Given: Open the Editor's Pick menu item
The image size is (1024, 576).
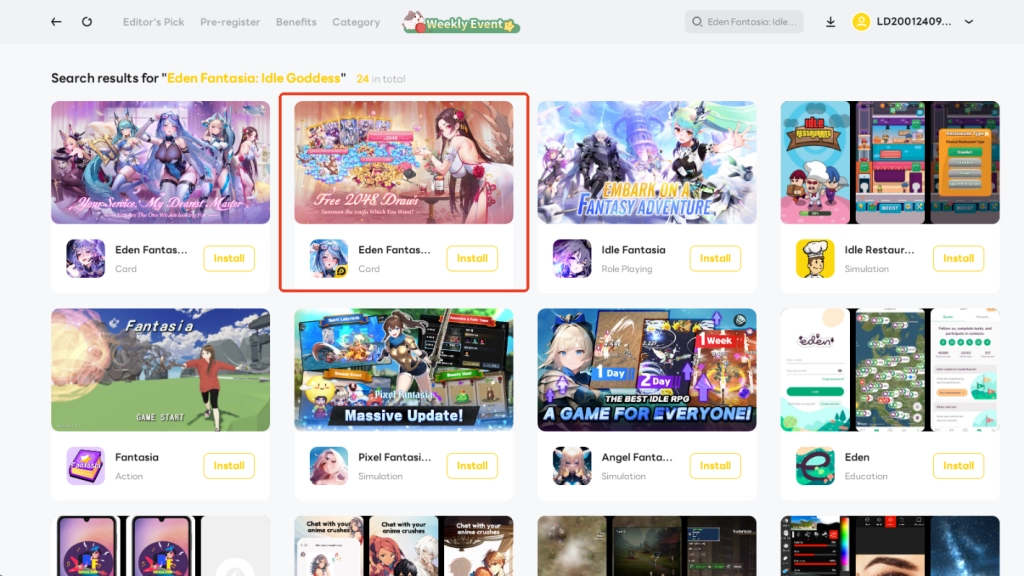Looking at the screenshot, I should 153,21.
